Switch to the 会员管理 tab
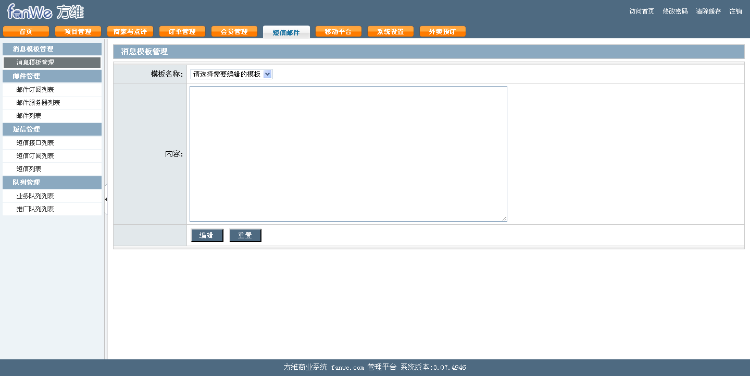The height and width of the screenshot is (376, 750). pos(234,32)
